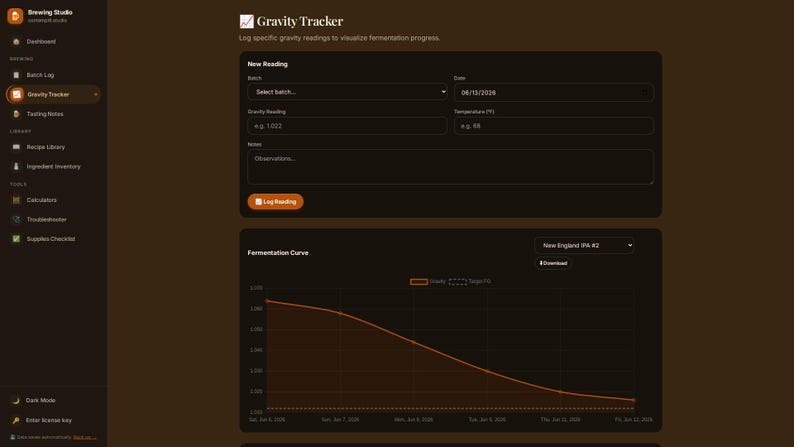Focus the Gravity Reading input field

click(347, 126)
